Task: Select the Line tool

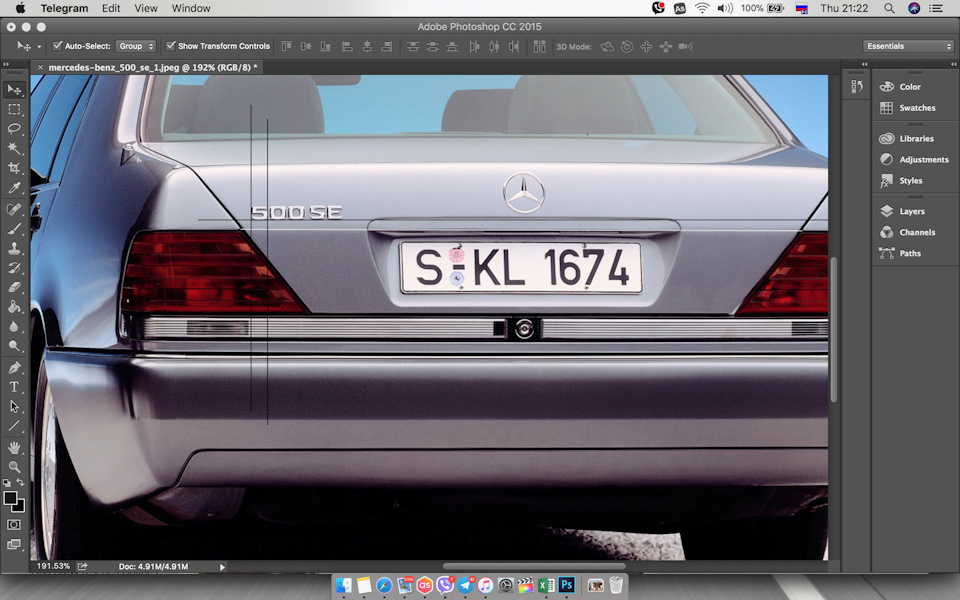Action: point(13,426)
